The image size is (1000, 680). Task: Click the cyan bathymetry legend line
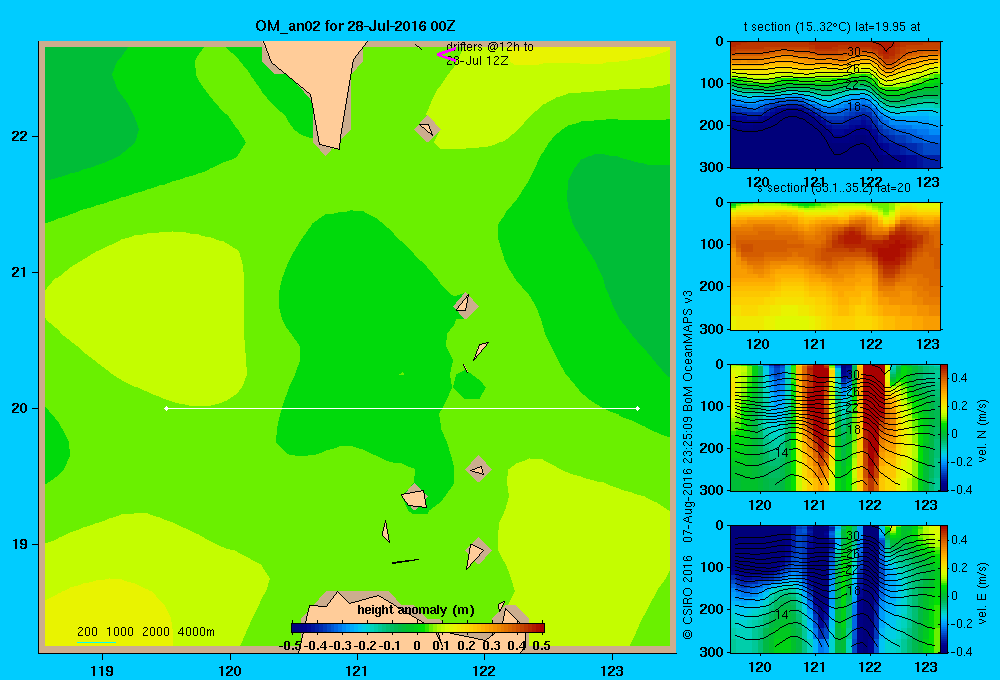[96, 642]
